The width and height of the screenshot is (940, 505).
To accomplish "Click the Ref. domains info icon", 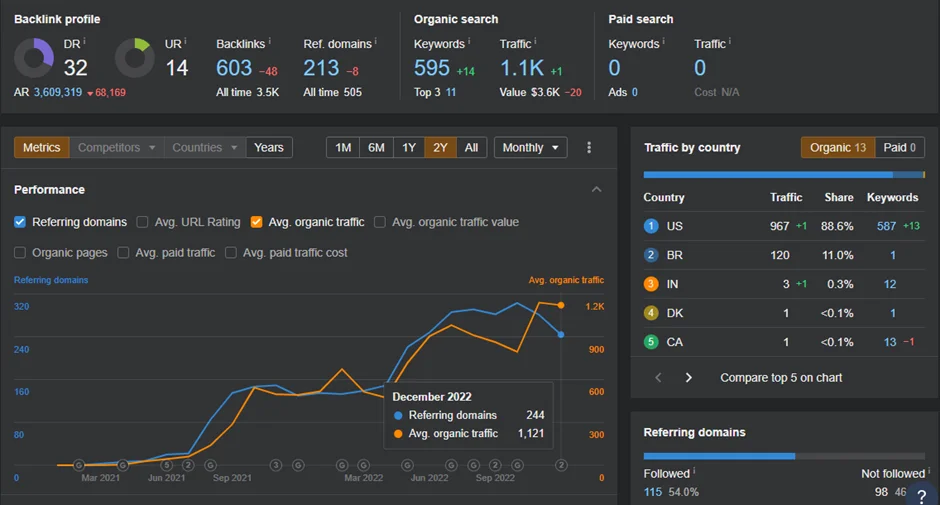I will [x=376, y=41].
